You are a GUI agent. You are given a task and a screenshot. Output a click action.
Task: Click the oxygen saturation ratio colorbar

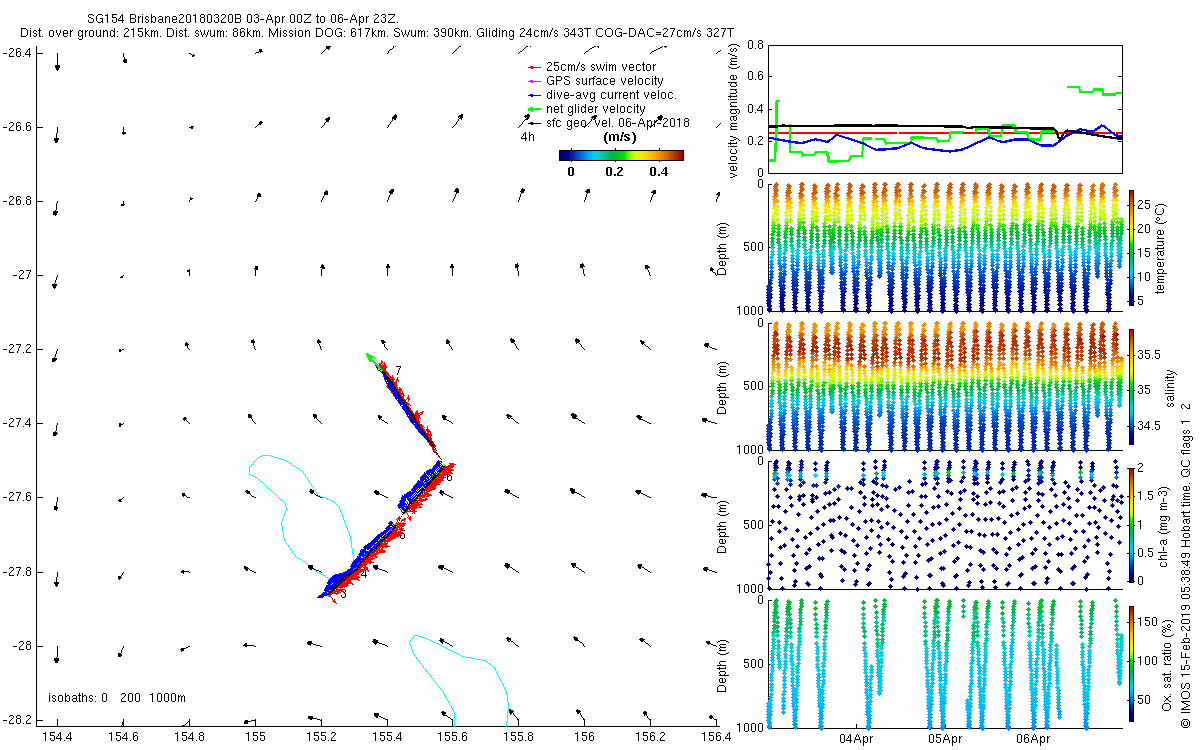[1132, 662]
